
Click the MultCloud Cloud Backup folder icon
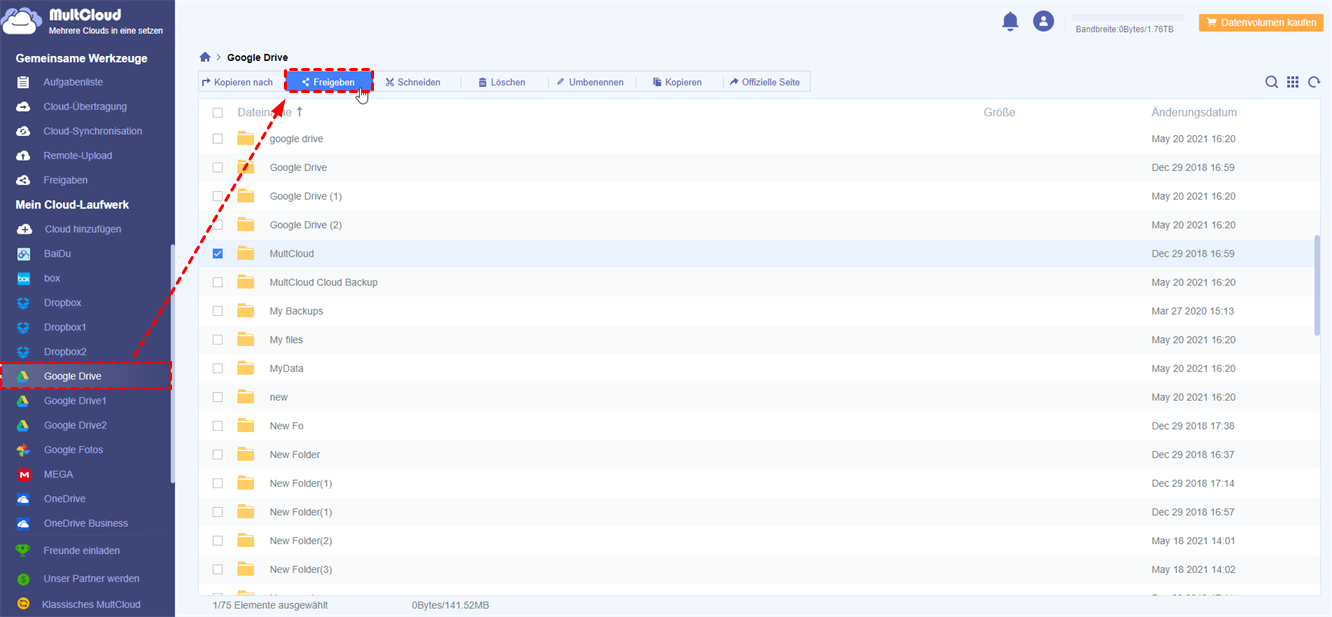(x=246, y=282)
